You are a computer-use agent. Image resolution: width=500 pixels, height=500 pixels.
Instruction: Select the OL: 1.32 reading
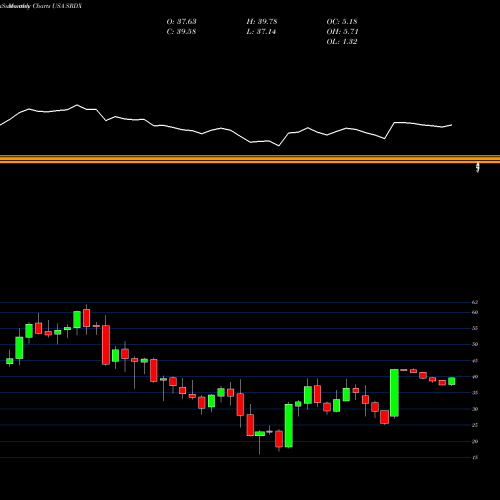[x=342, y=42]
